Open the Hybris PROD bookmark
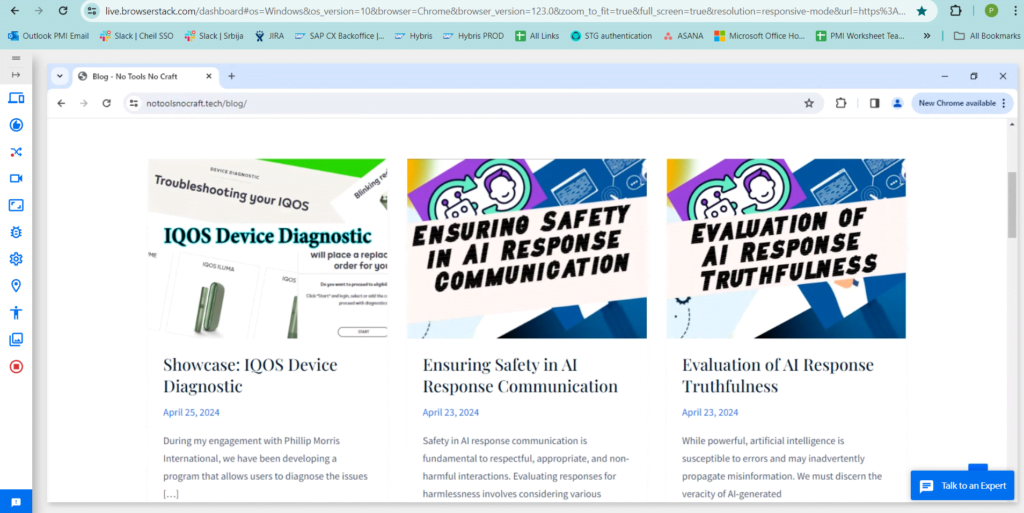 tap(473, 36)
